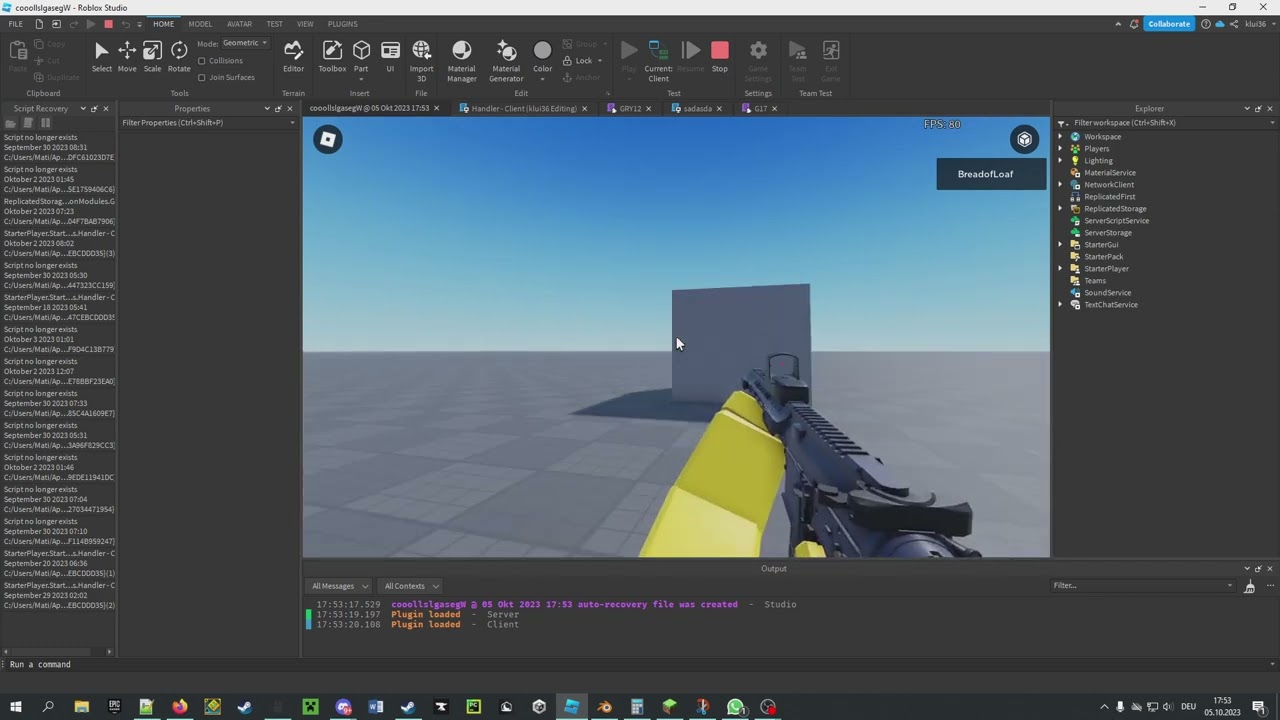Open the All Contexts filter dropdown

[411, 586]
